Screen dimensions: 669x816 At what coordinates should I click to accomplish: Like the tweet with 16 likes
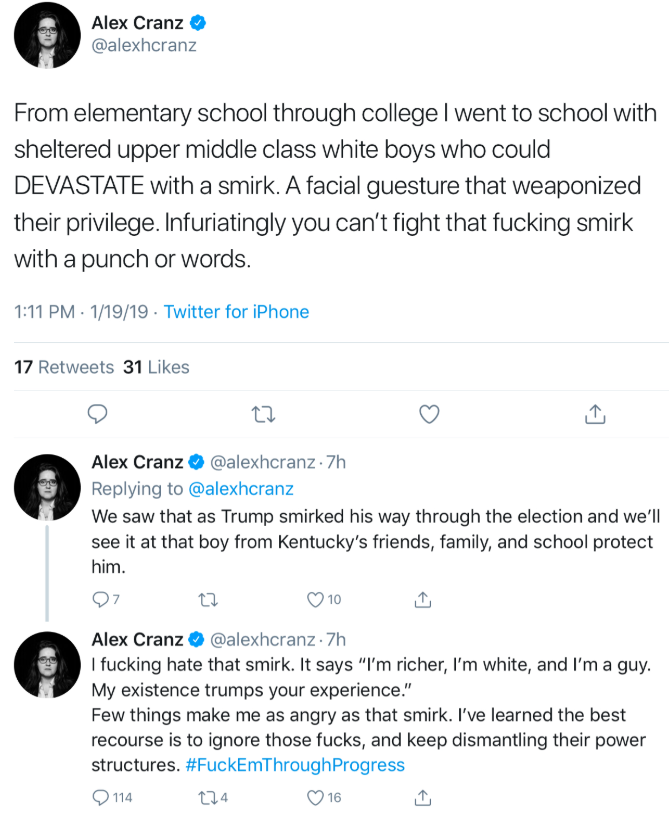[316, 797]
